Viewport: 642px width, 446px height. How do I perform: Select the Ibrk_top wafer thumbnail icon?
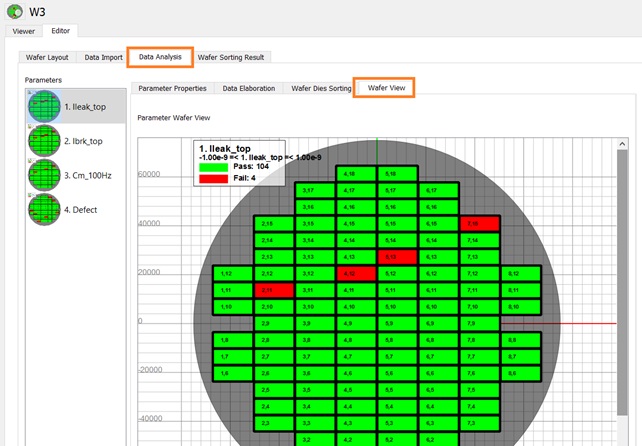44,141
